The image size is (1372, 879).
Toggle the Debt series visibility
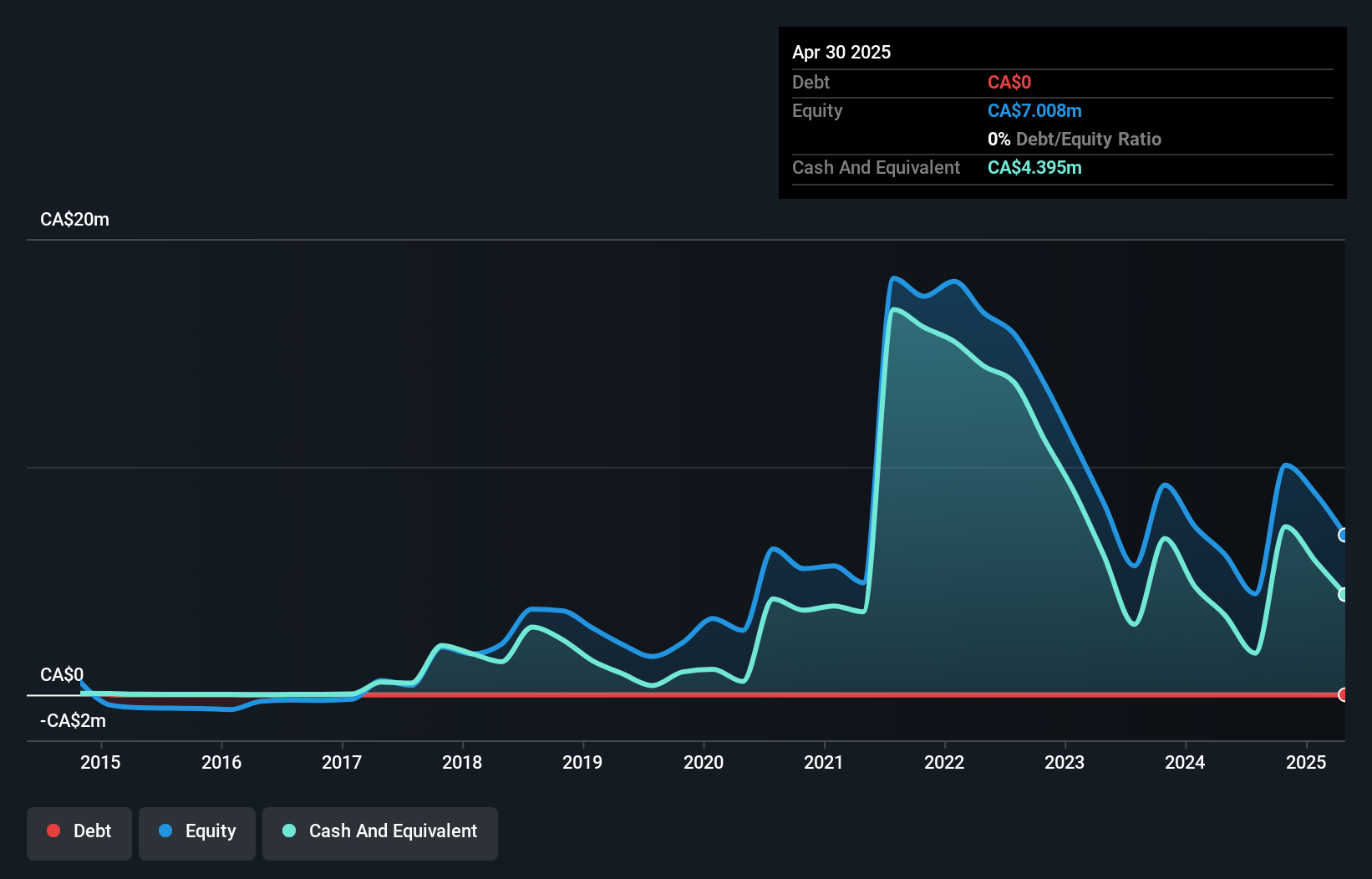pos(79,831)
